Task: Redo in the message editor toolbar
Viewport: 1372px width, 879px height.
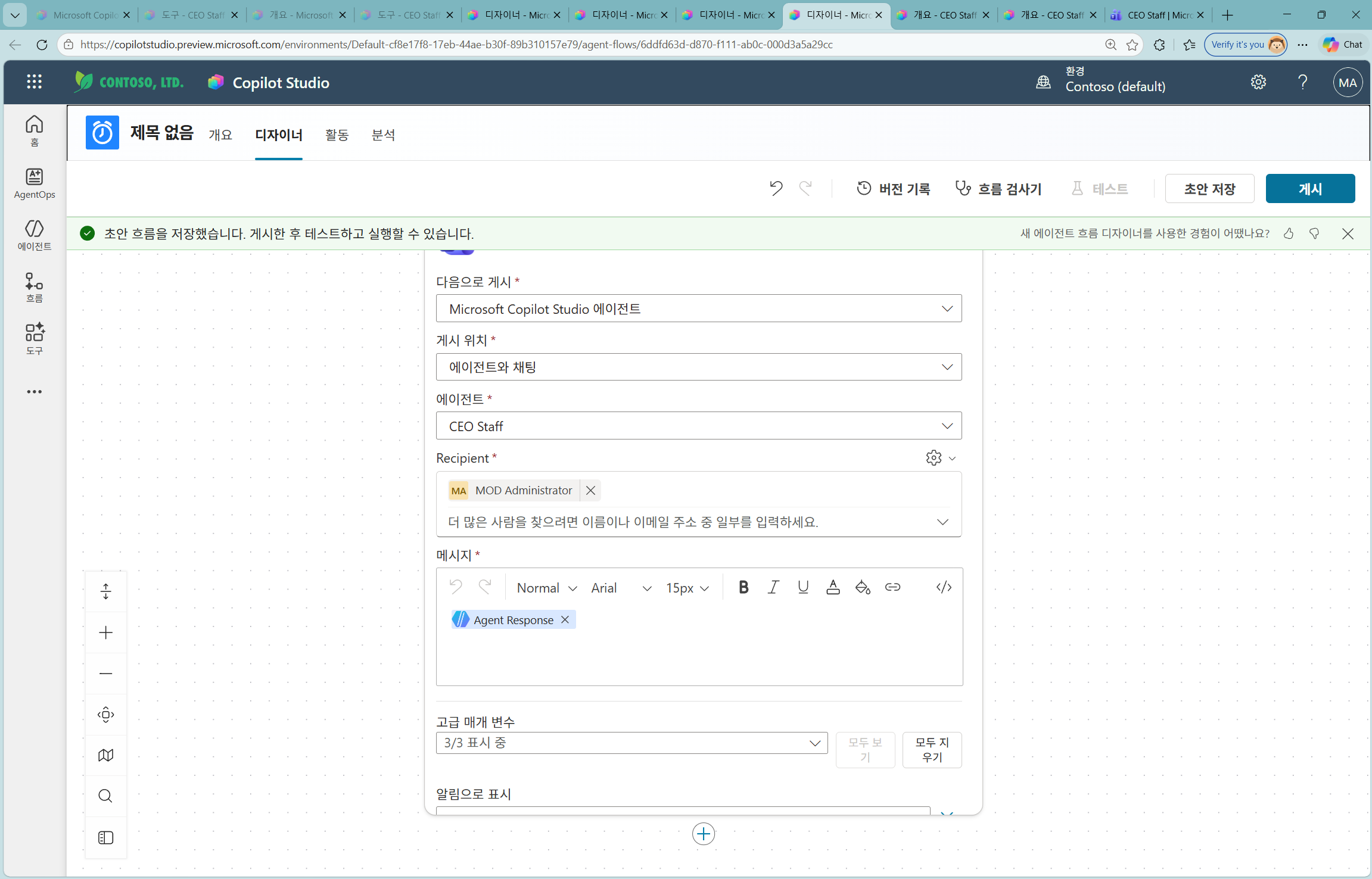Action: (x=486, y=587)
